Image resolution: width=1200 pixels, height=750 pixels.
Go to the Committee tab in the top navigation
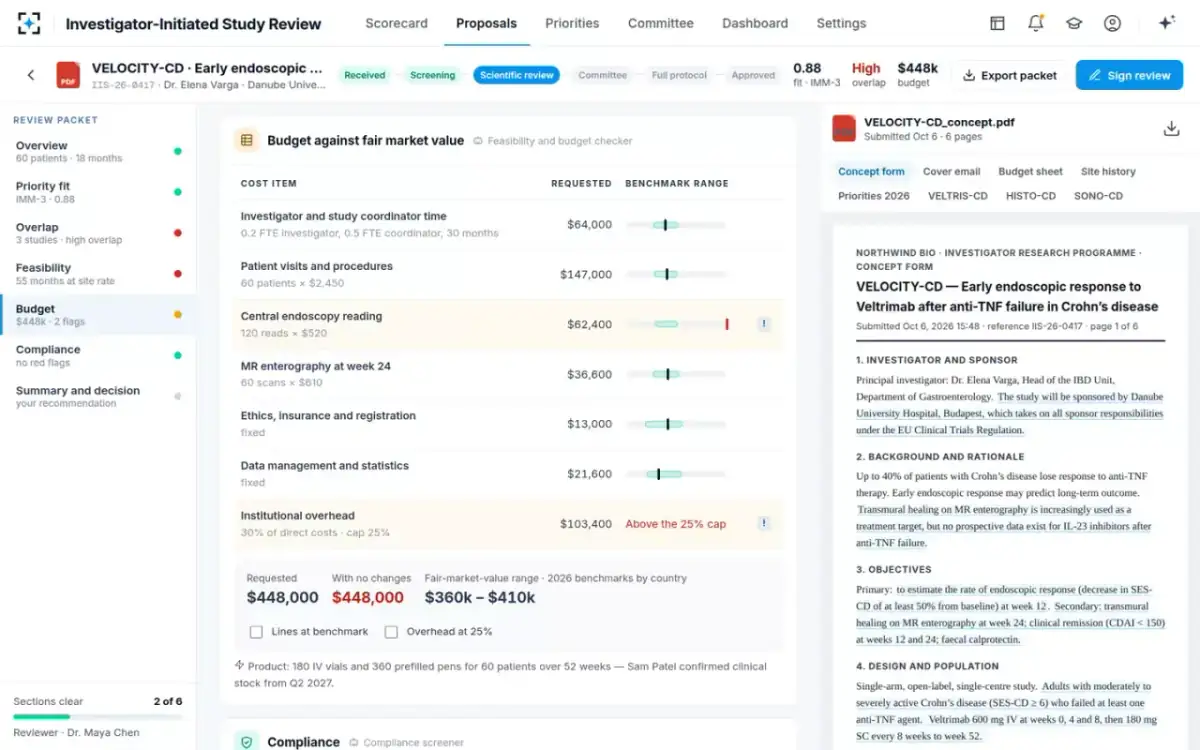click(x=661, y=23)
